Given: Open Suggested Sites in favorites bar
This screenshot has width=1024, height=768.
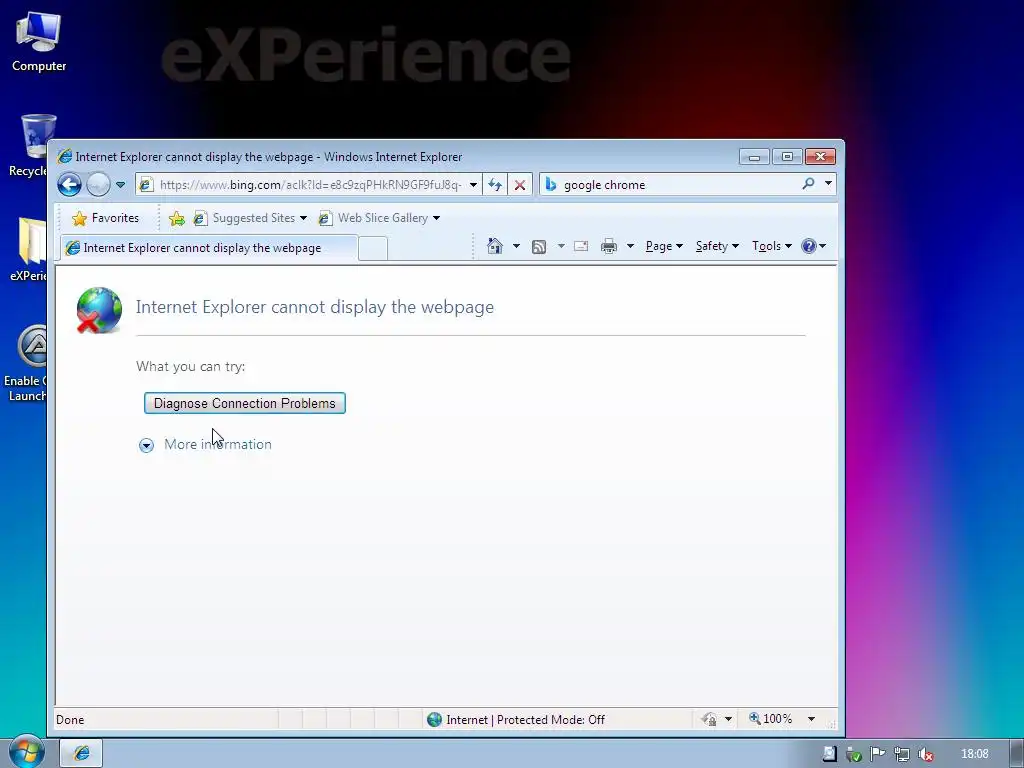Looking at the screenshot, I should (x=250, y=218).
